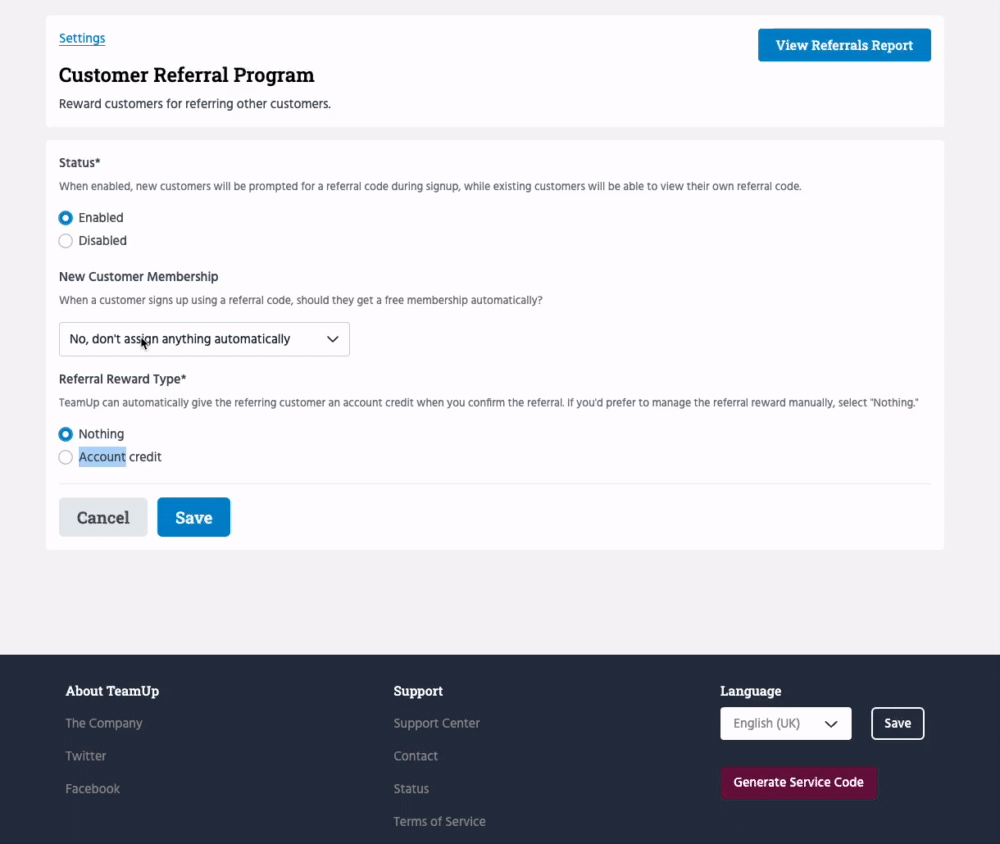The image size is (1000, 844).
Task: Choose the Disabled status option
Action: click(66, 241)
